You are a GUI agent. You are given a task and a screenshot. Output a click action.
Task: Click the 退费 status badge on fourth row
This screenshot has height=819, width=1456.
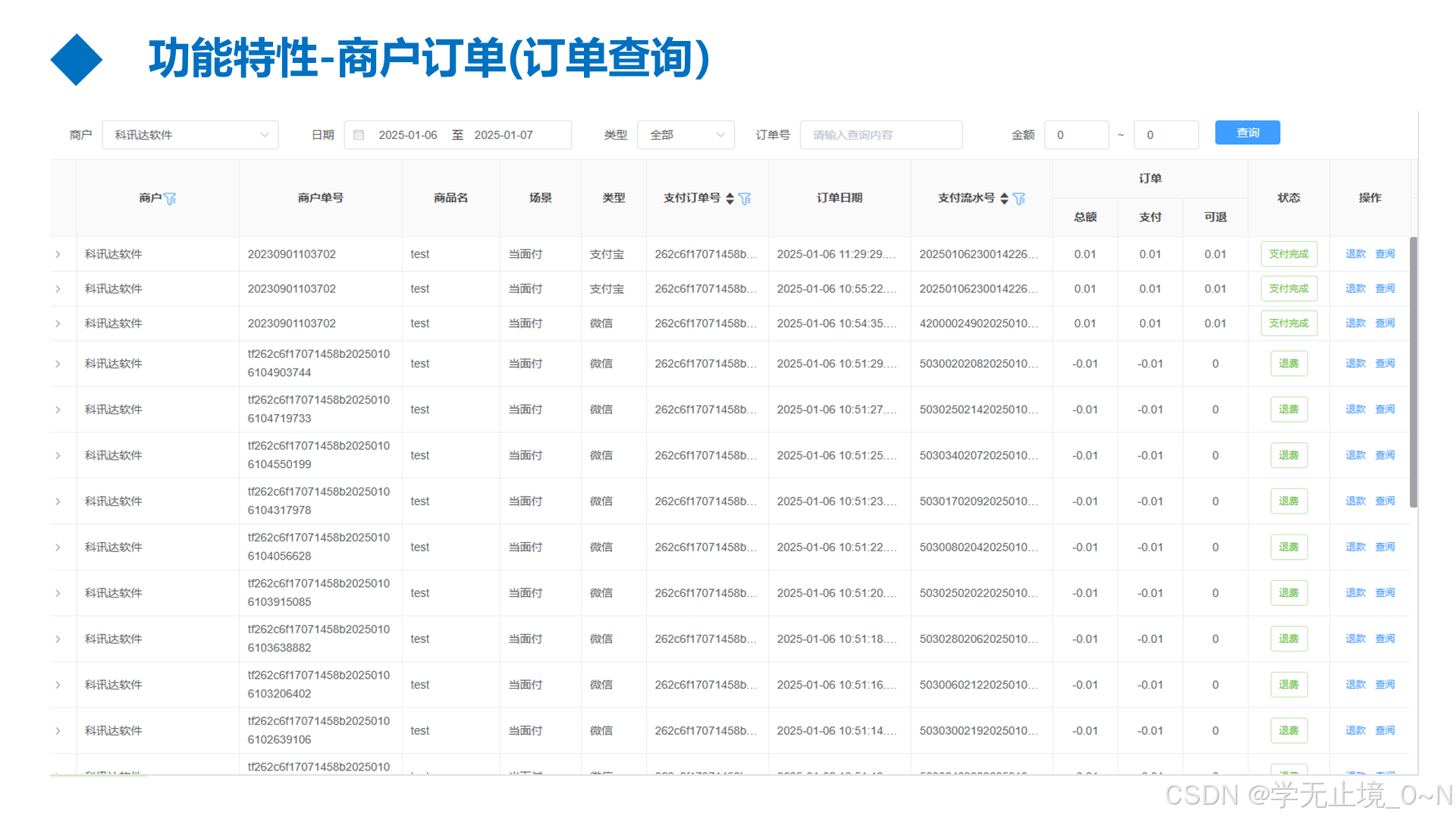pyautogui.click(x=1289, y=363)
